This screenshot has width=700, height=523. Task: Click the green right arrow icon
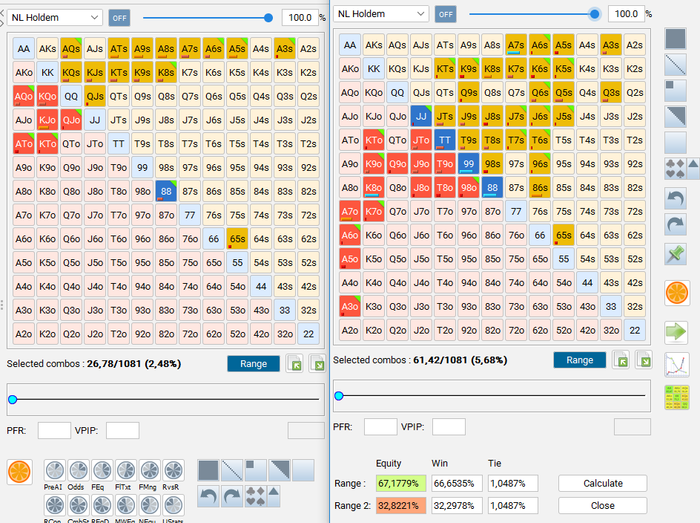676,332
